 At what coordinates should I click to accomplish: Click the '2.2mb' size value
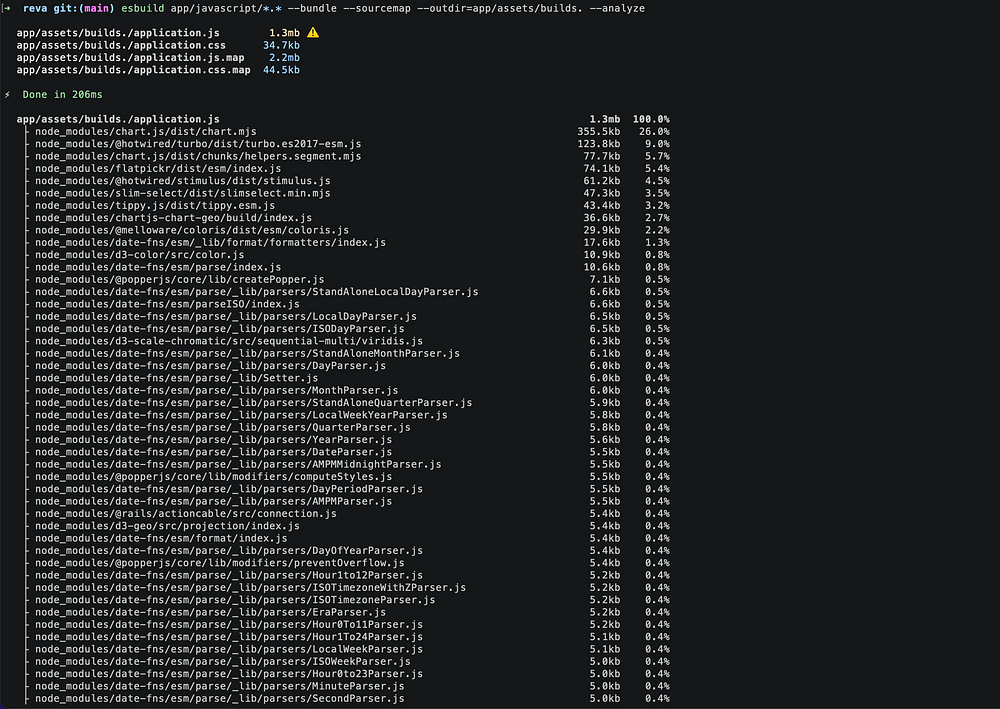284,57
